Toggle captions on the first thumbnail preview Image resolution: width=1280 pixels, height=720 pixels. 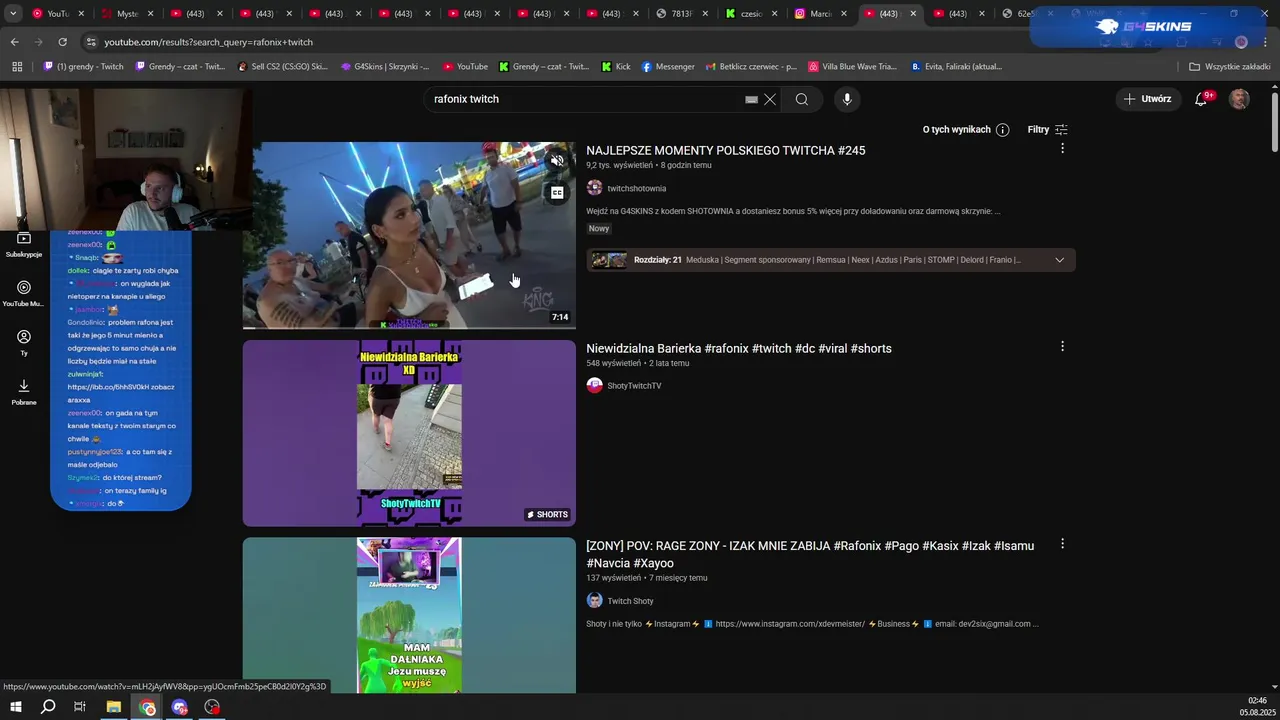[557, 193]
